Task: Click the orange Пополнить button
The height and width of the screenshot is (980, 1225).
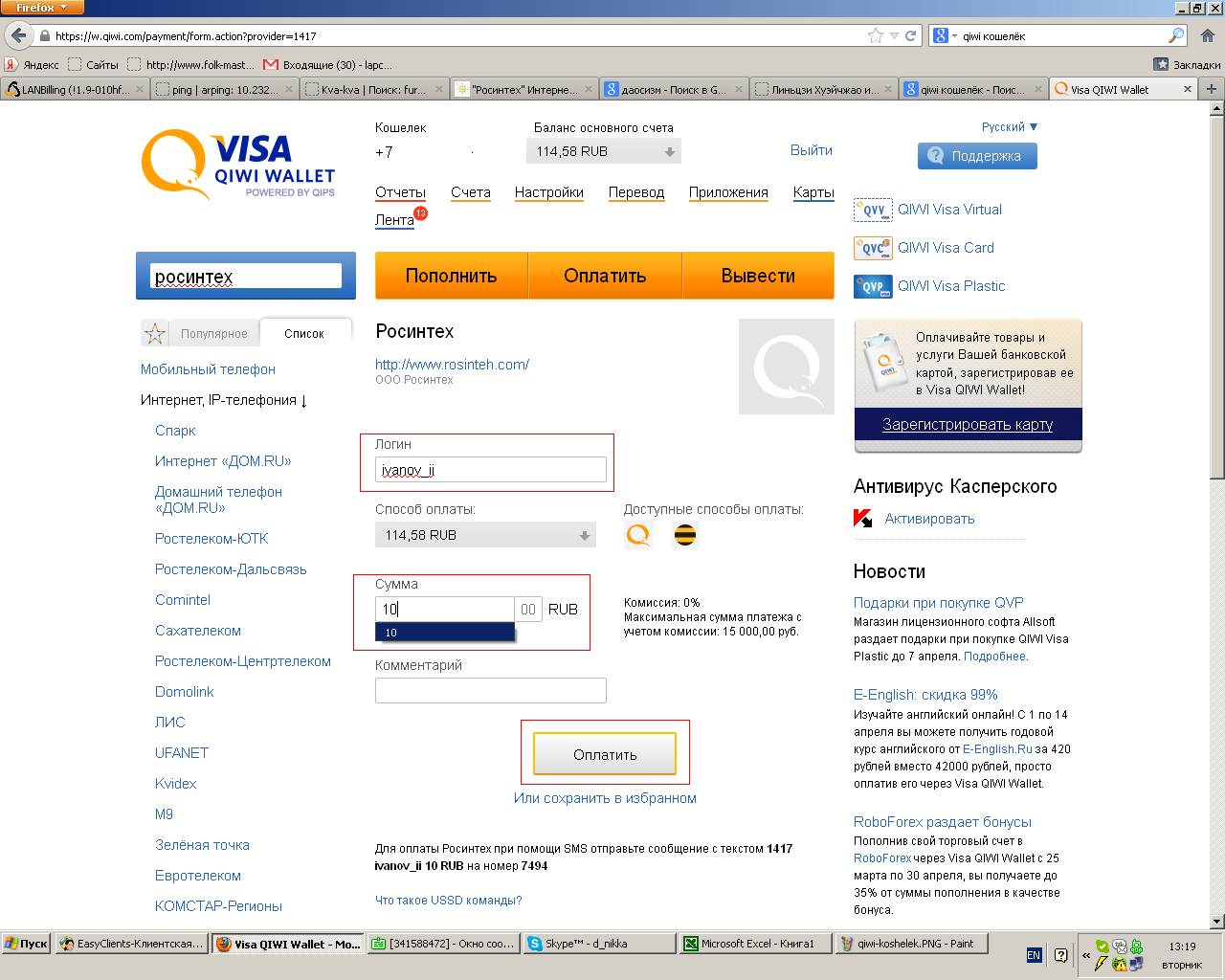Action: click(x=452, y=276)
